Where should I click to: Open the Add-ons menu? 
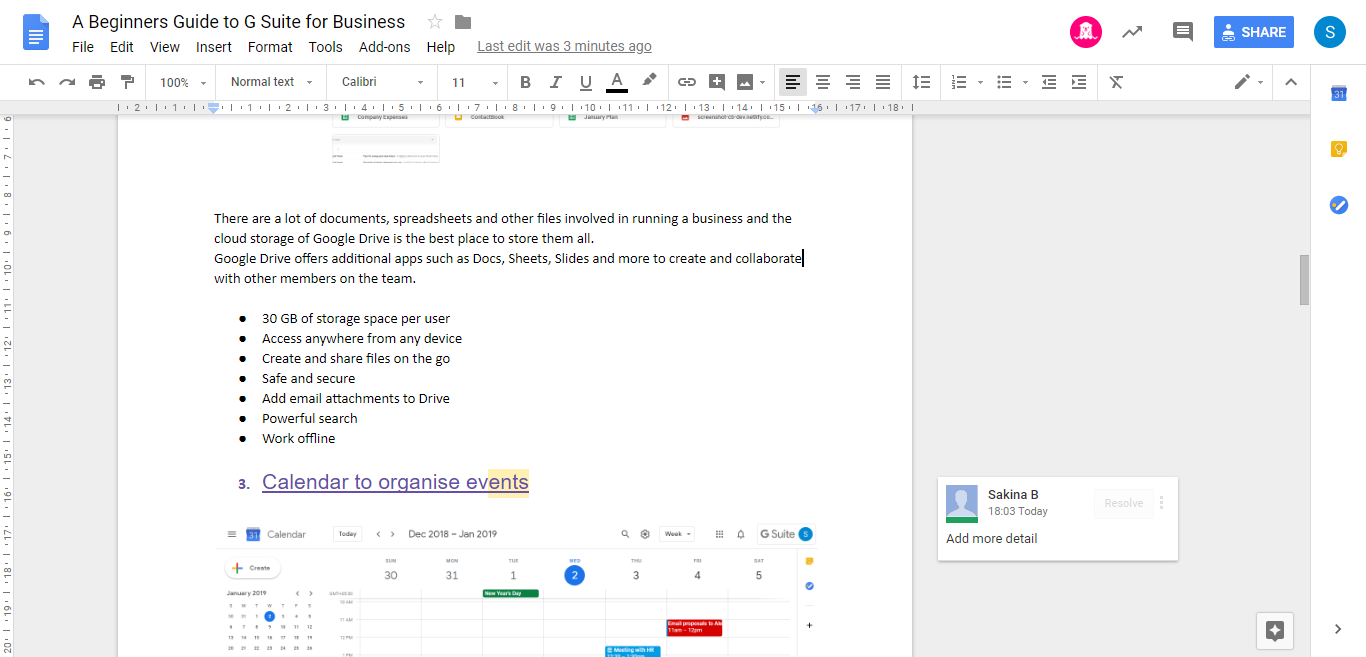click(385, 47)
